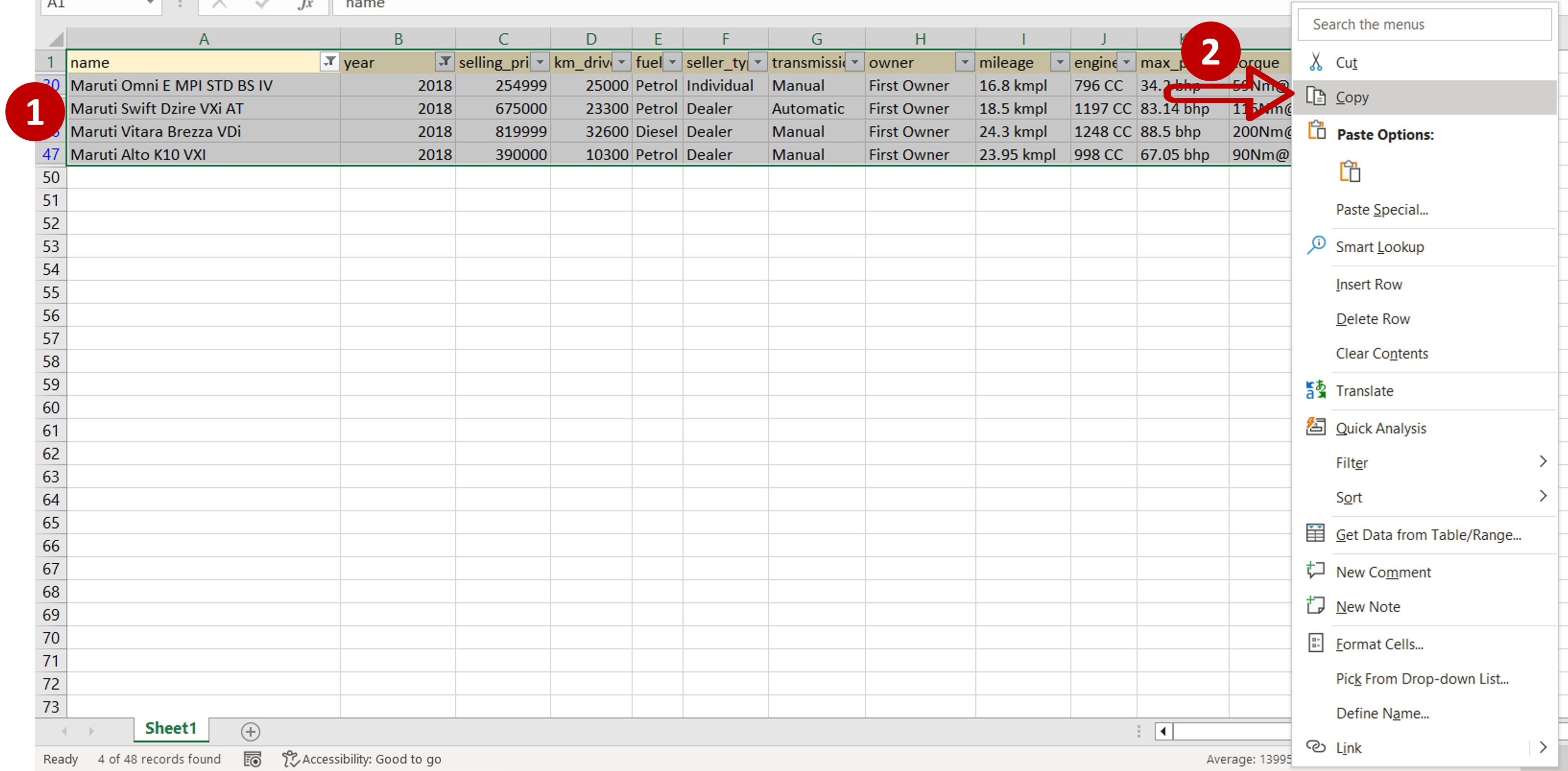Click the Smart Lookup magnifier icon
Screen dimensions: 1568x771
[1316, 246]
